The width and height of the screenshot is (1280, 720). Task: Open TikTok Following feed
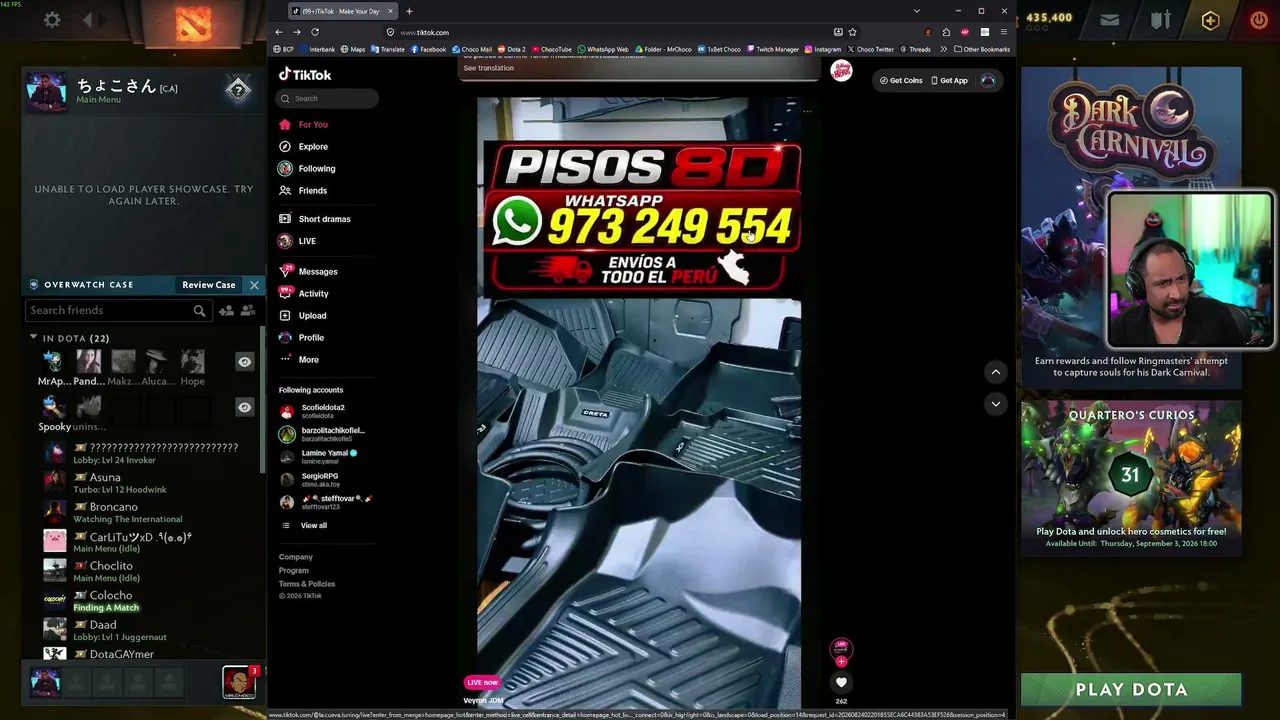tap(307, 168)
